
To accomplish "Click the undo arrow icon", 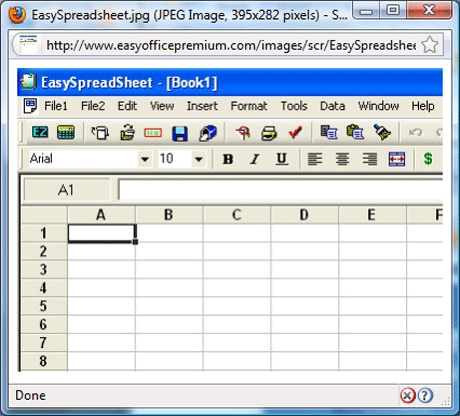I will (x=416, y=132).
